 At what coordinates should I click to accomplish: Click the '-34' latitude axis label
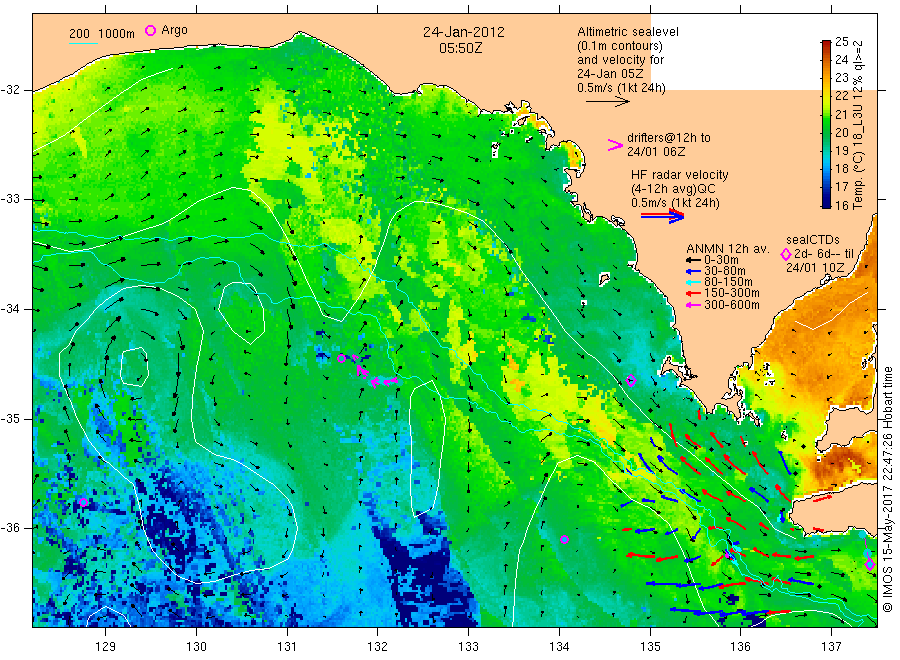(10, 309)
